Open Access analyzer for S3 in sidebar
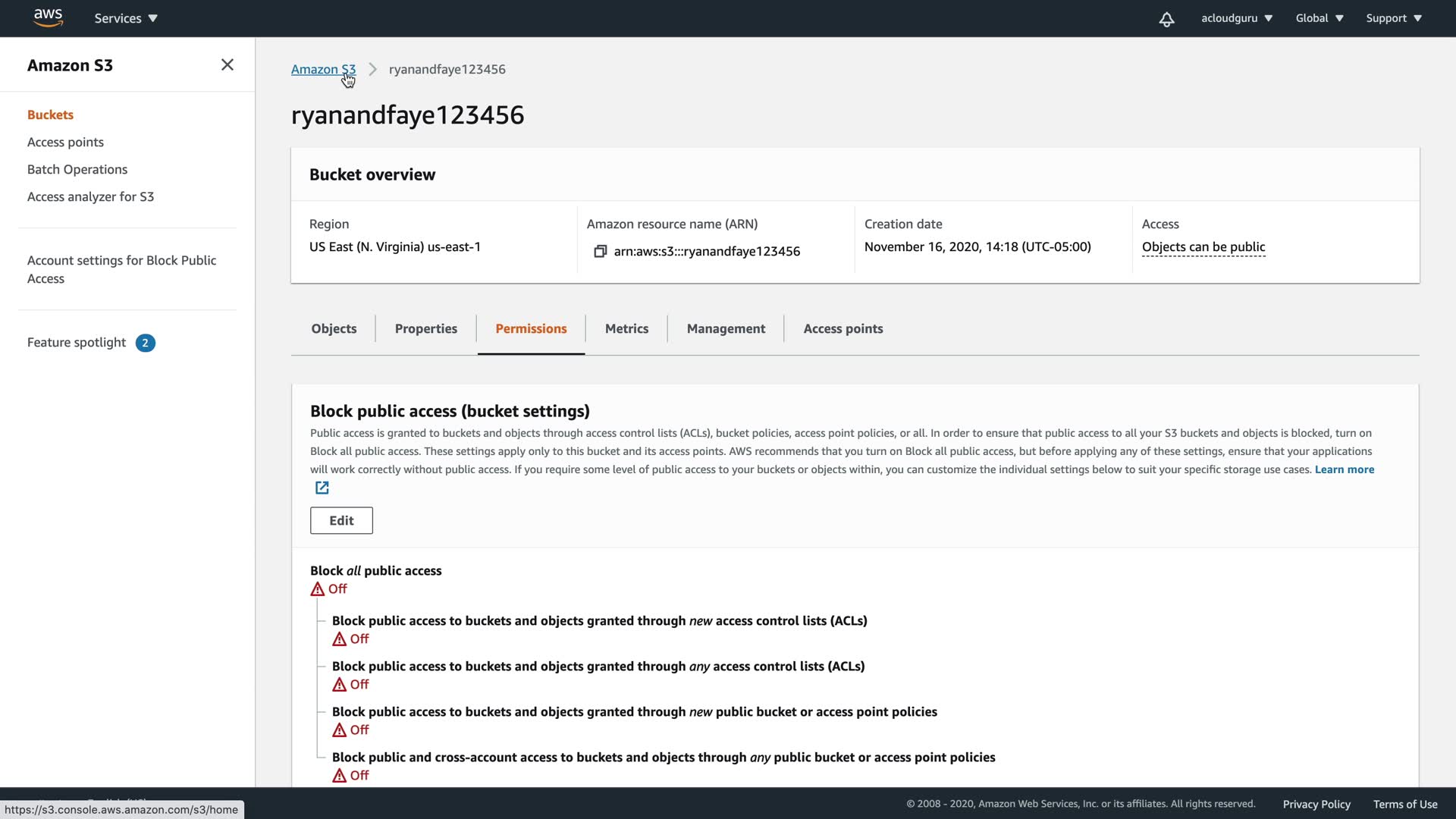Screen dimensions: 1456x819 coord(90,196)
